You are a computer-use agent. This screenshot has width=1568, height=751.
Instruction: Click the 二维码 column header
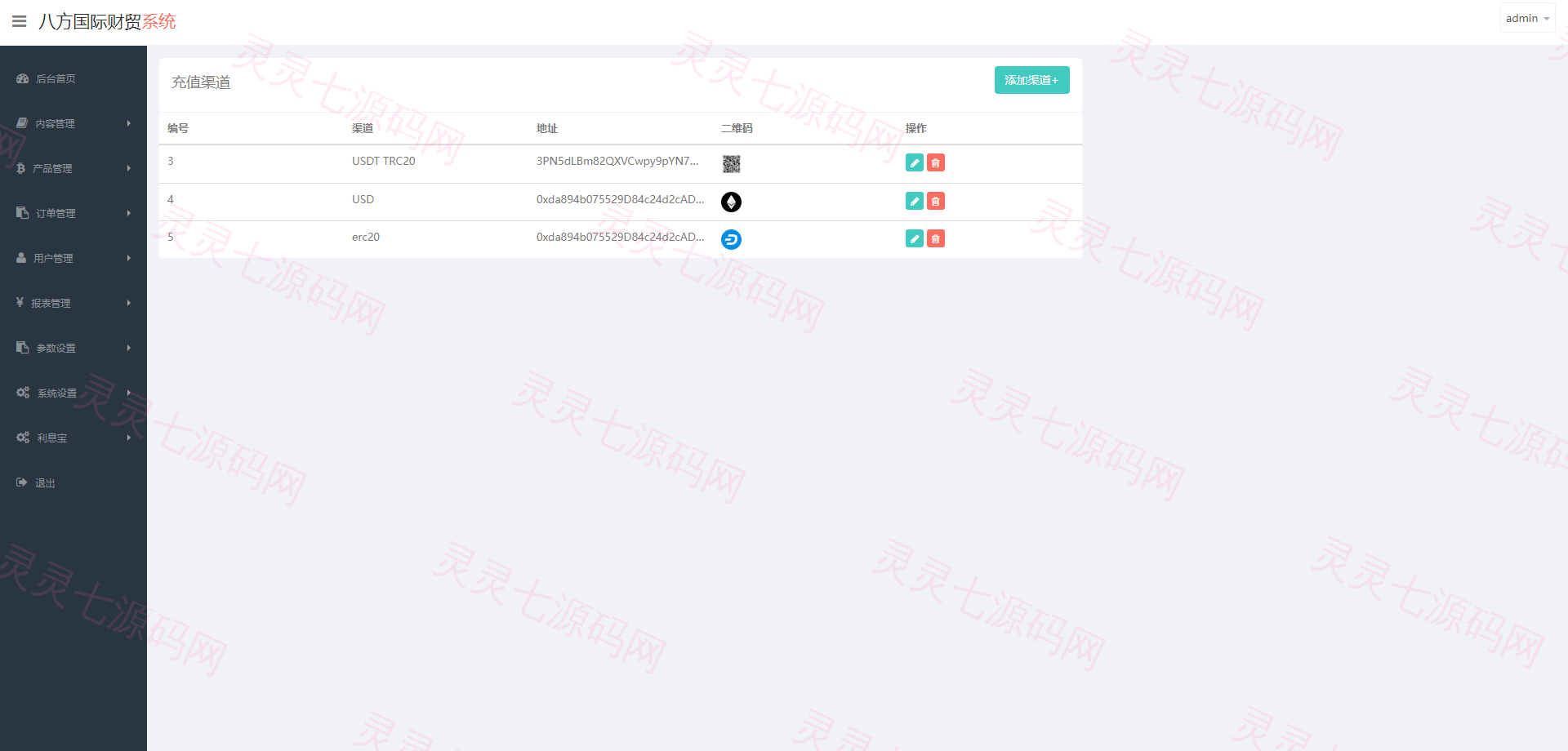point(737,128)
